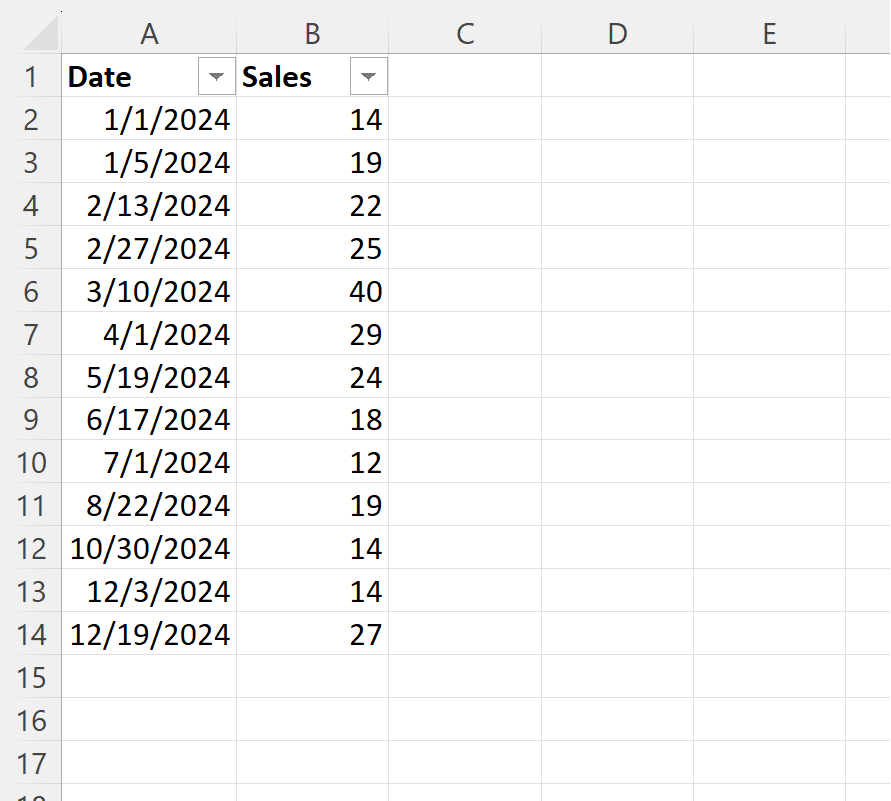Select column D header

point(618,34)
